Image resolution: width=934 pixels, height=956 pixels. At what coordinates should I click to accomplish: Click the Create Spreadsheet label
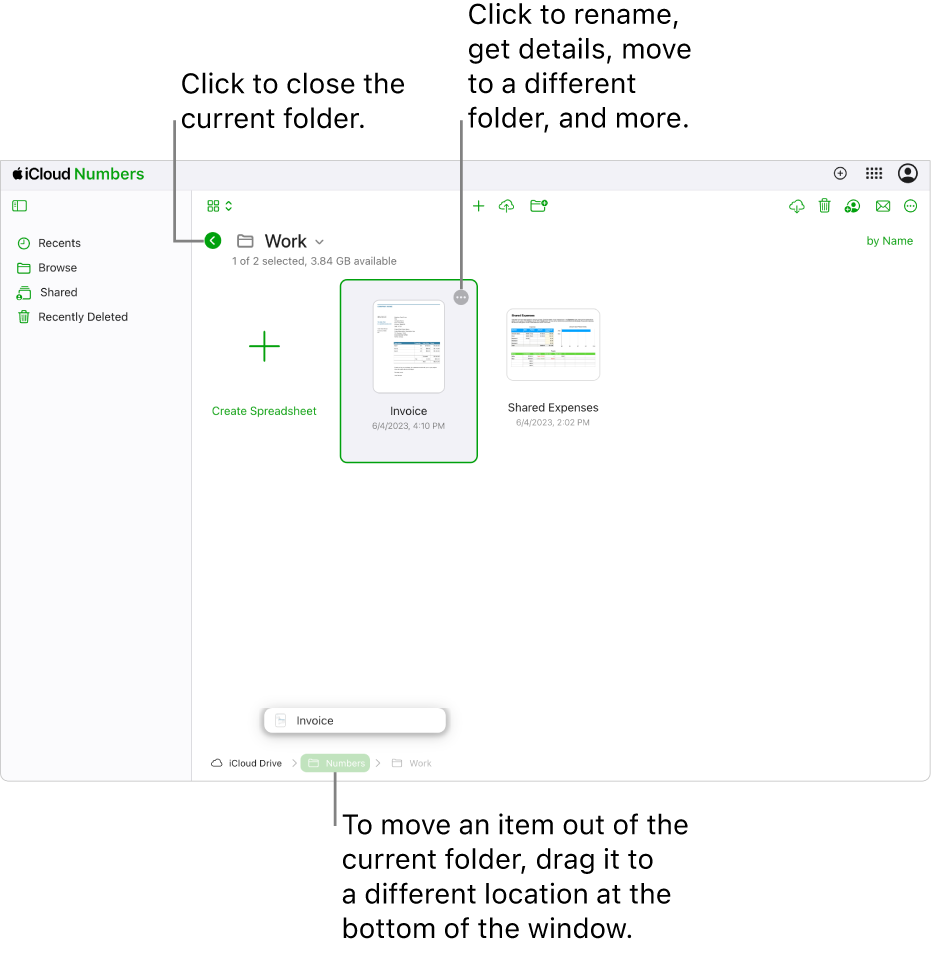click(x=264, y=411)
